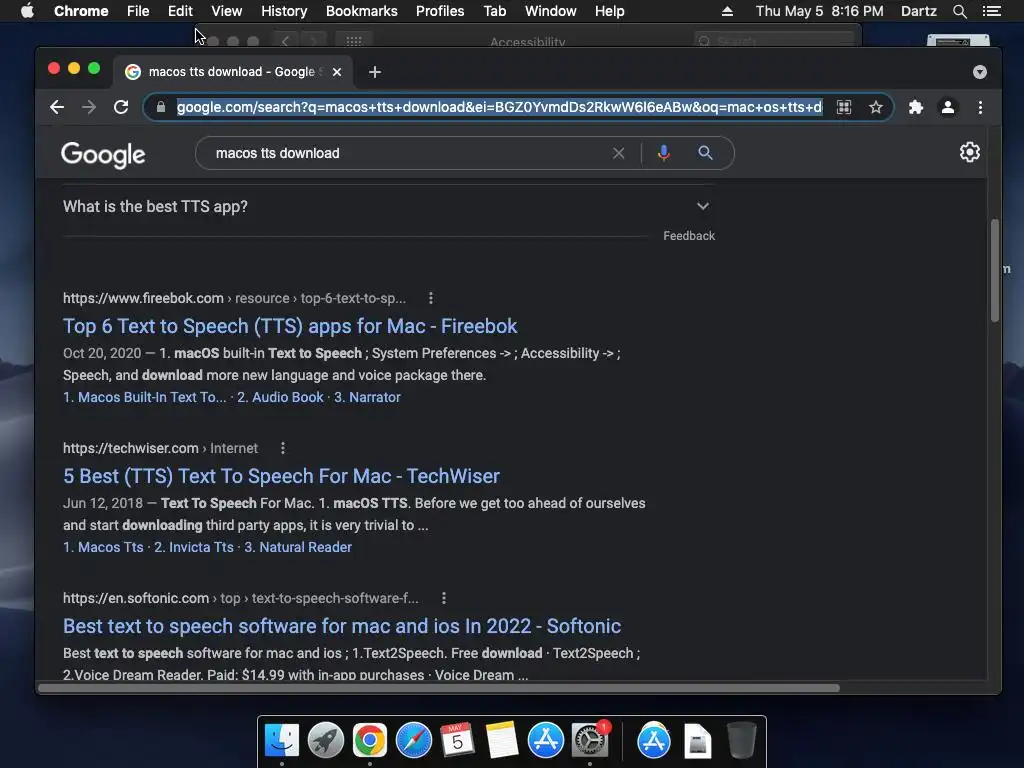Reload the current Google search page
Image resolution: width=1024 pixels, height=768 pixels.
121,107
